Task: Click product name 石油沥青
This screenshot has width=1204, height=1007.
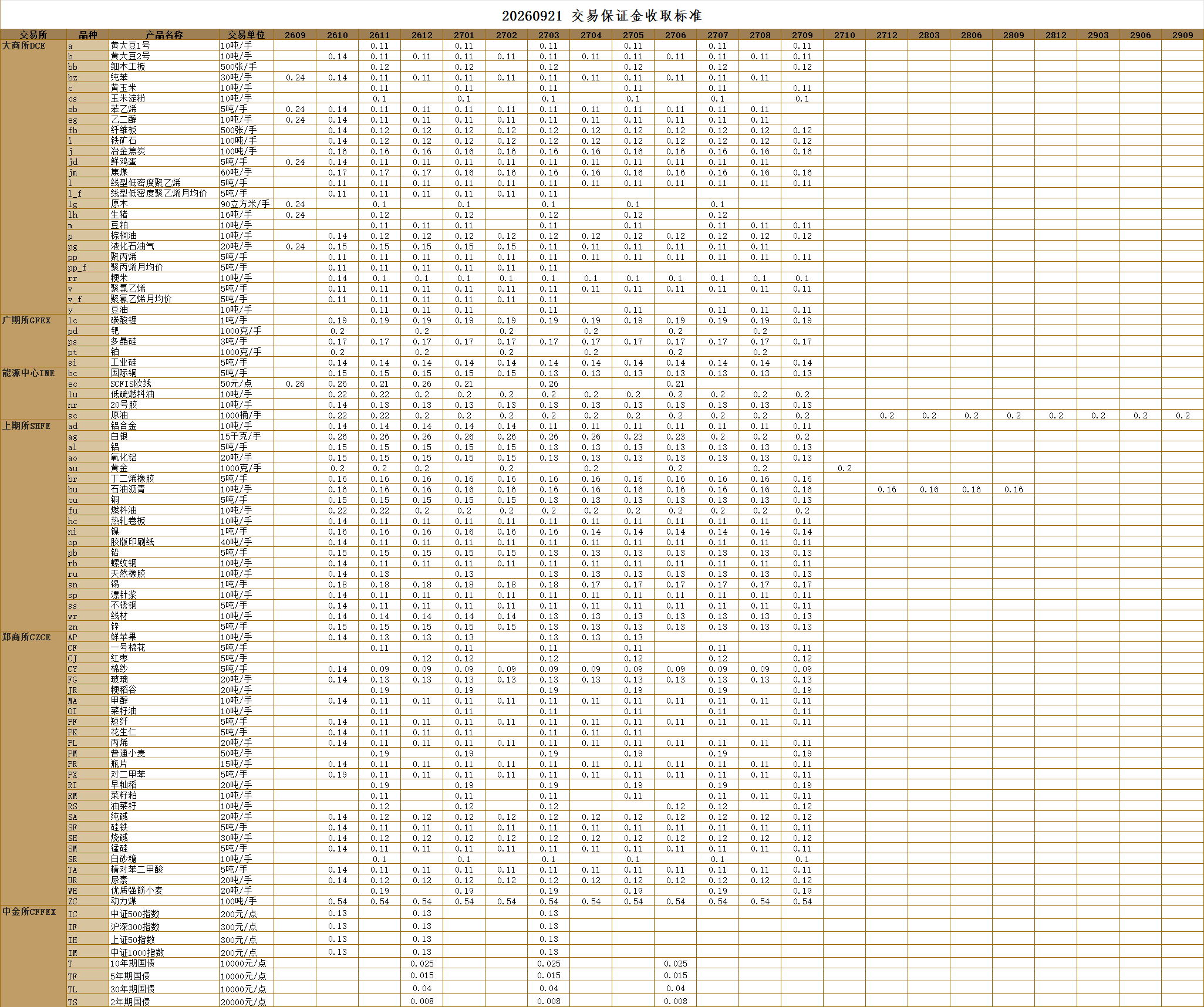Action: click(x=128, y=489)
